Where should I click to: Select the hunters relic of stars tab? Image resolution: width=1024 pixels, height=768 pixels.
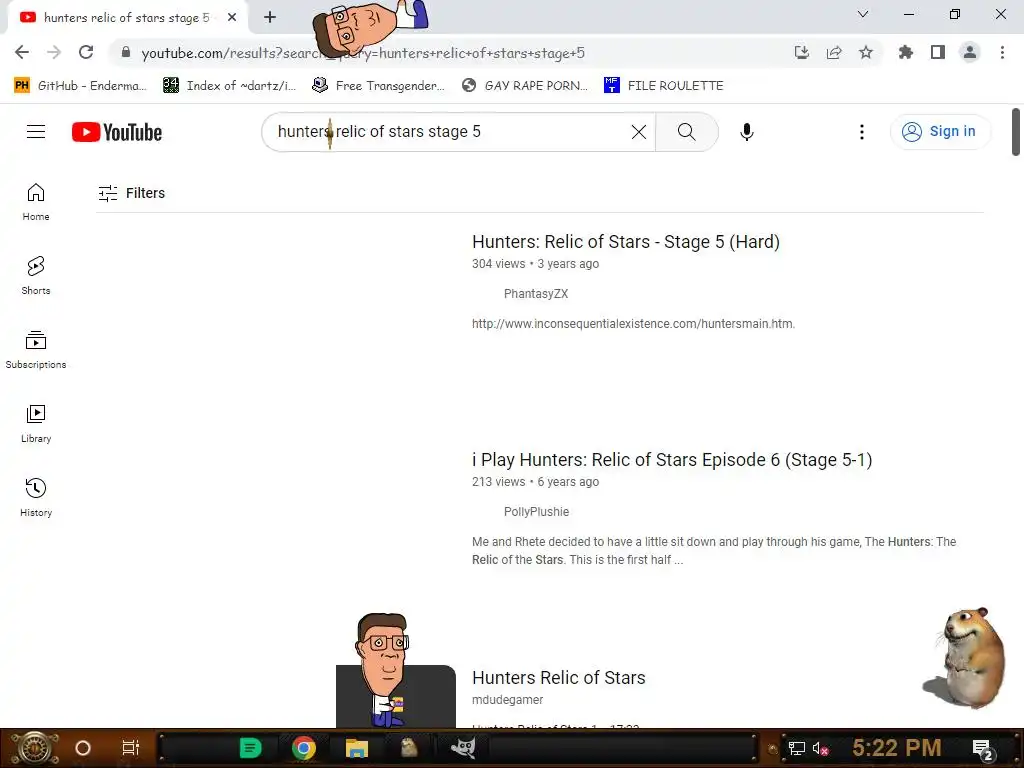tap(125, 18)
